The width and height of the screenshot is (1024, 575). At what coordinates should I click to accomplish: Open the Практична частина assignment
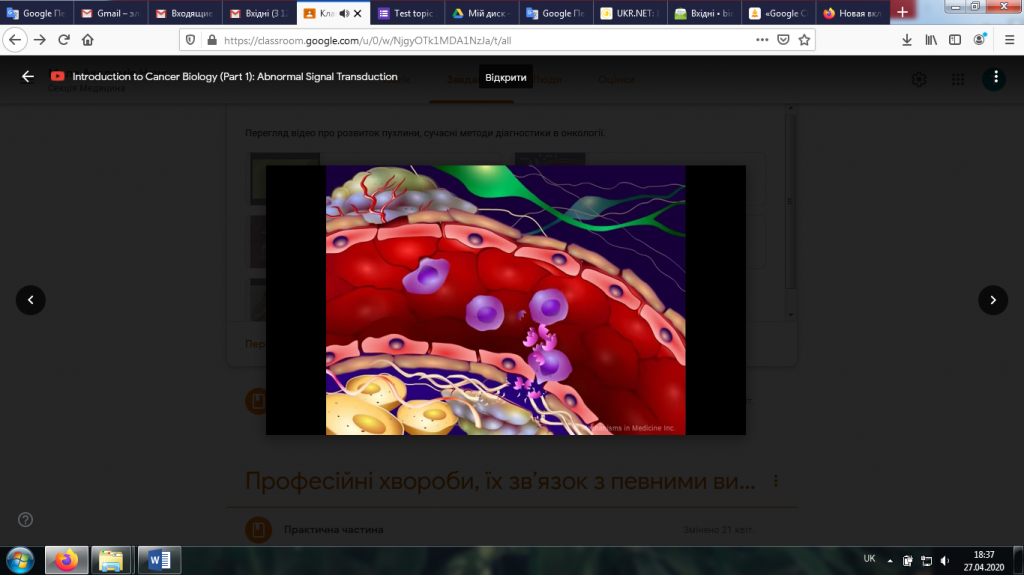[x=333, y=529]
